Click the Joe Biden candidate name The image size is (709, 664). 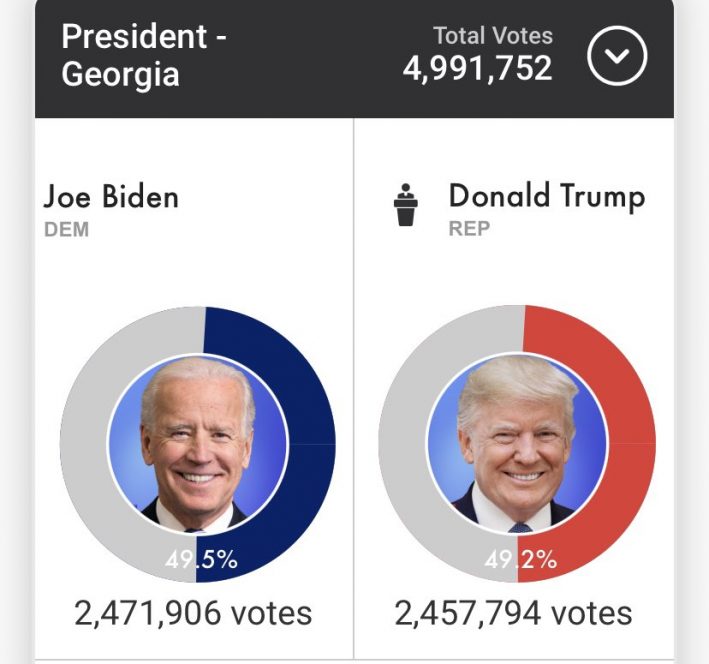click(111, 196)
